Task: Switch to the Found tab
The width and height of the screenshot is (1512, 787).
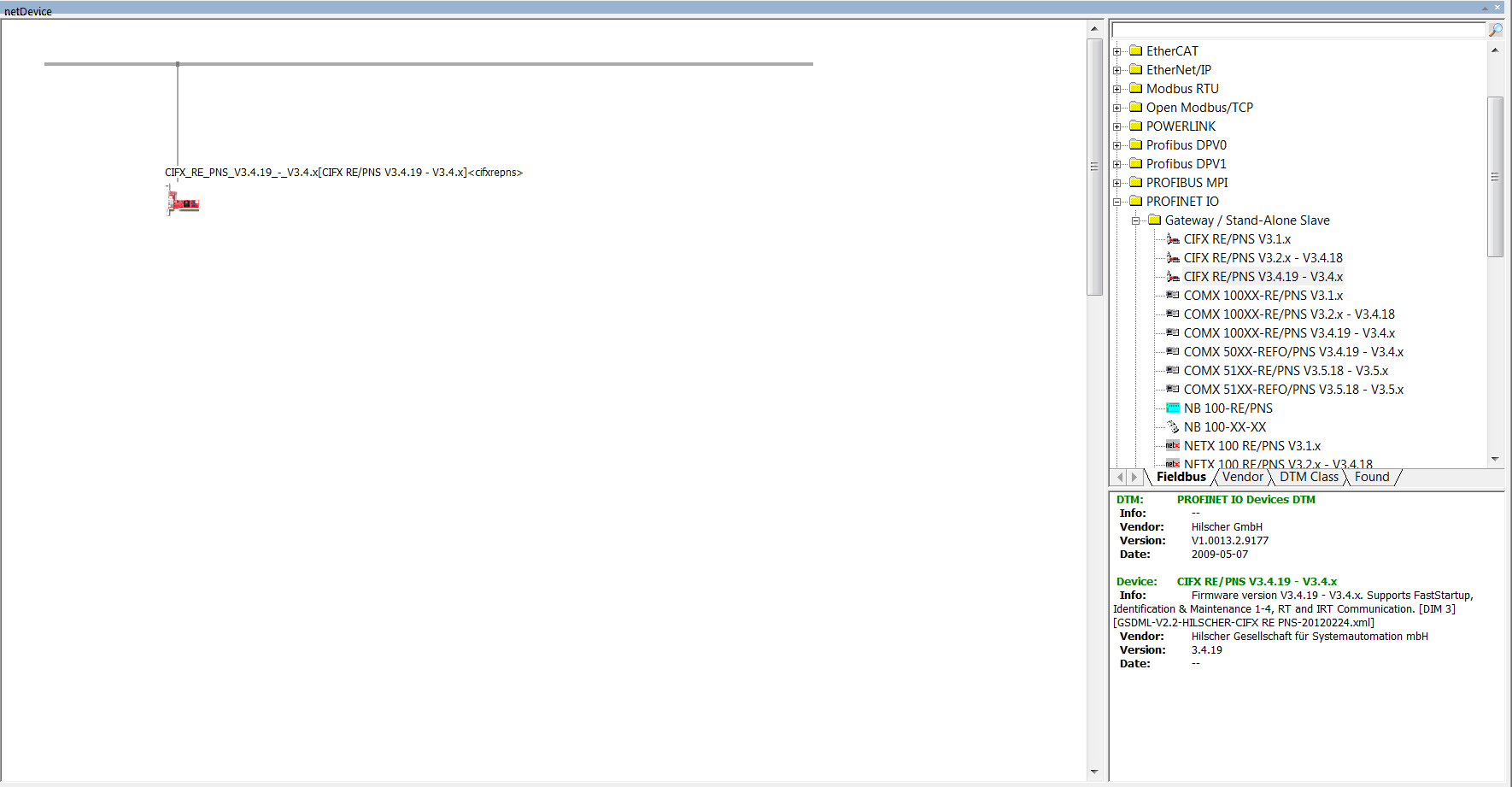Action: tap(1372, 477)
